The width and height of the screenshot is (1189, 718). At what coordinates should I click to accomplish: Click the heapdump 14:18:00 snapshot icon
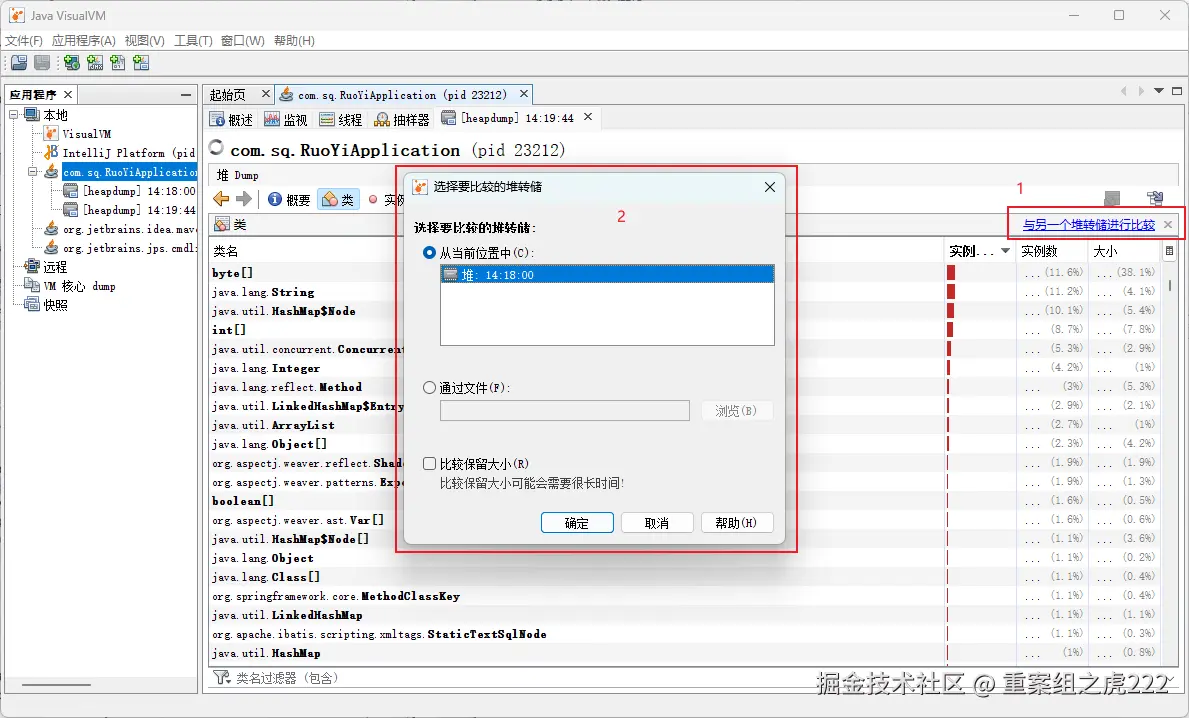click(71, 190)
